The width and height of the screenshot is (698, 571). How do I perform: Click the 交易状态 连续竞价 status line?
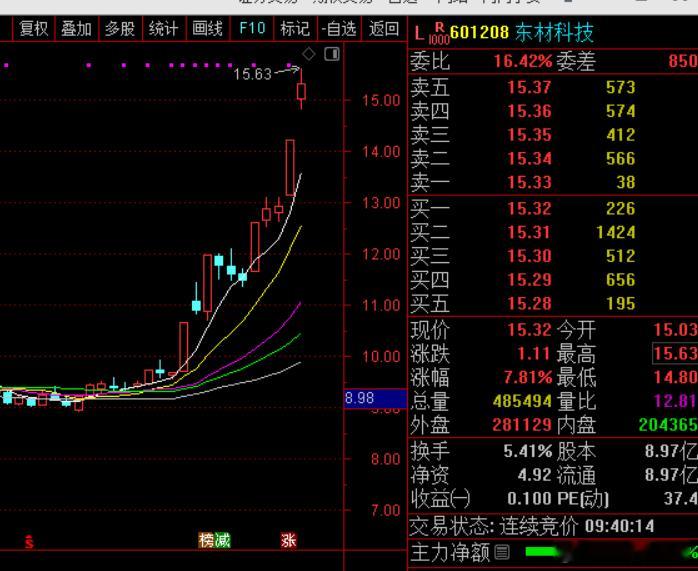coord(532,527)
